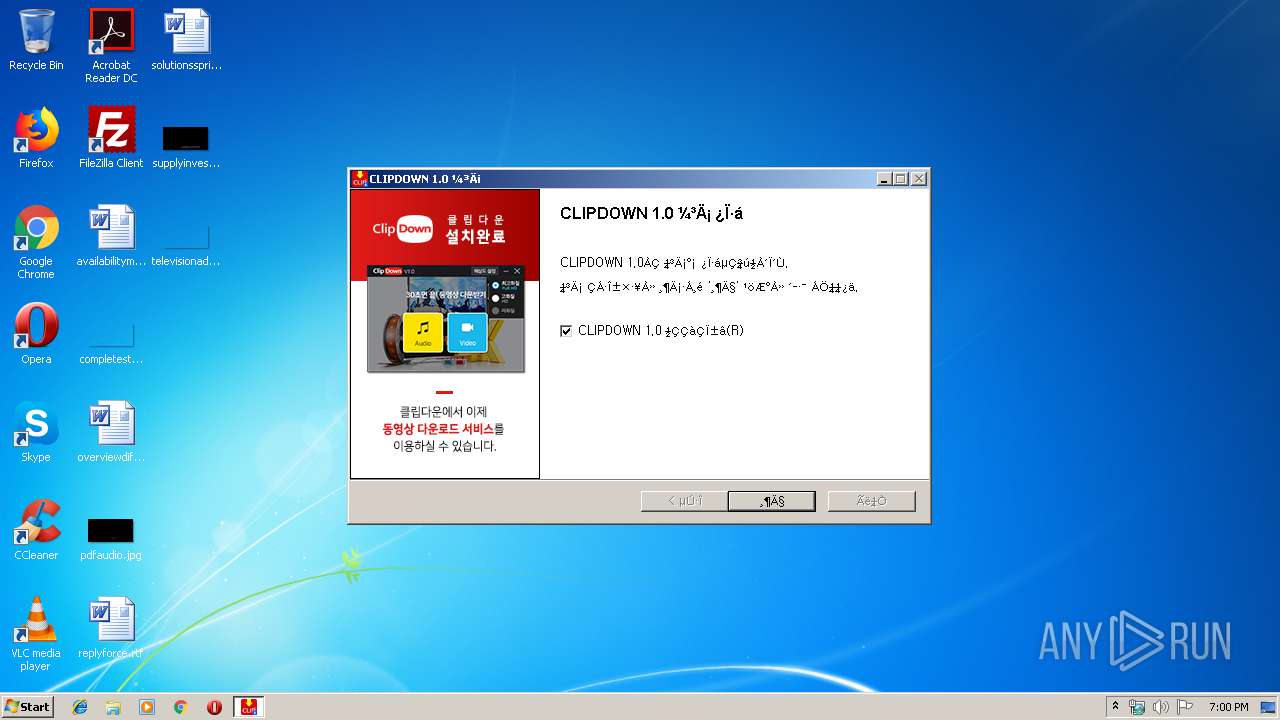Open the overviewdif Word document
This screenshot has width=1280, height=720.
111,433
